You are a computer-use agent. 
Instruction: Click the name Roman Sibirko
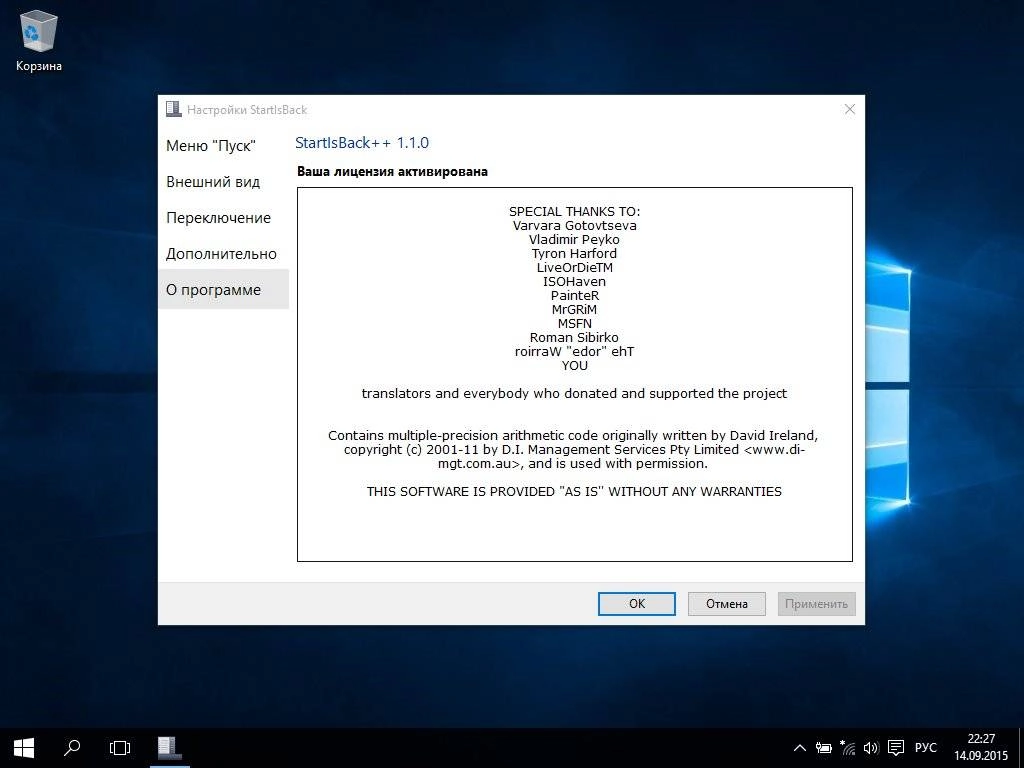[575, 338]
